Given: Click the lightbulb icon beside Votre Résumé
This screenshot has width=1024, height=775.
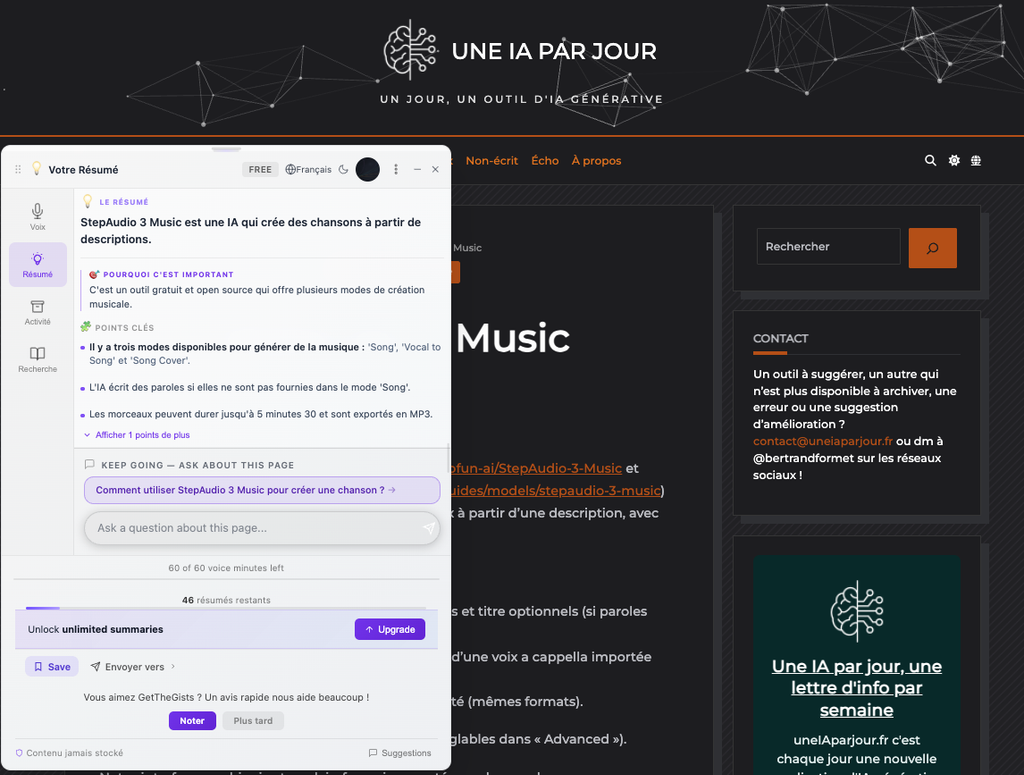Looking at the screenshot, I should pyautogui.click(x=37, y=169).
